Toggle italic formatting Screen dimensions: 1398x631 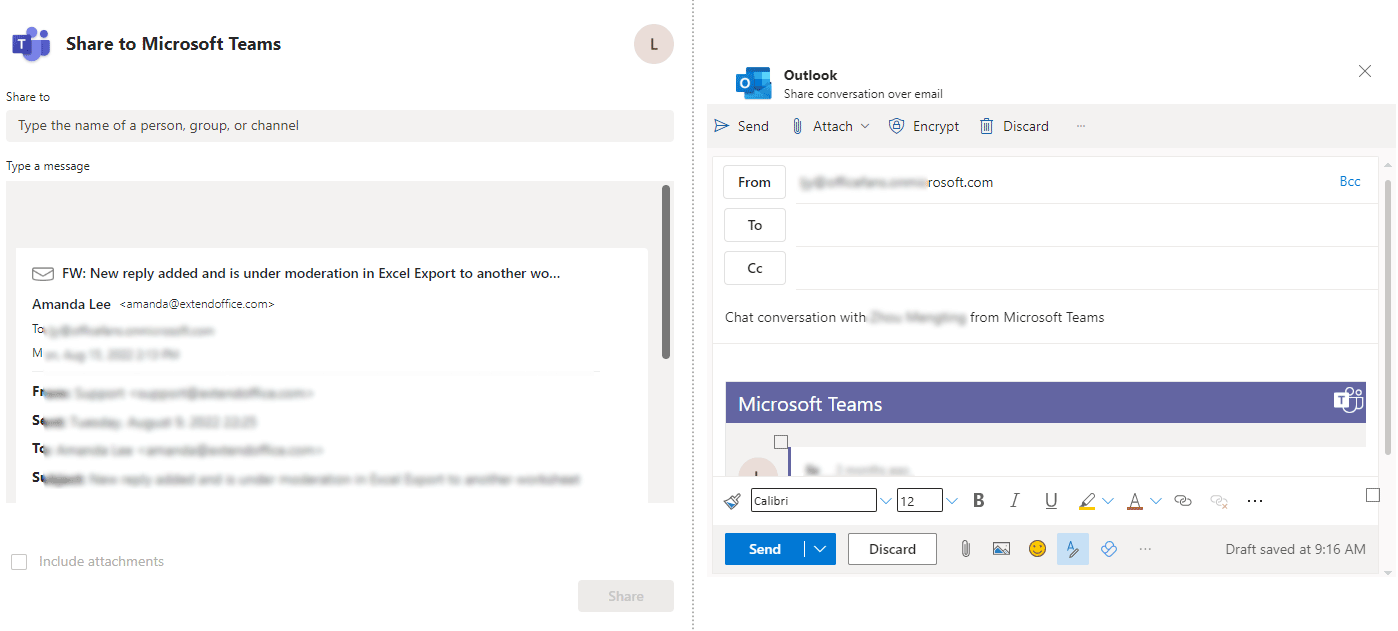[x=1014, y=501]
